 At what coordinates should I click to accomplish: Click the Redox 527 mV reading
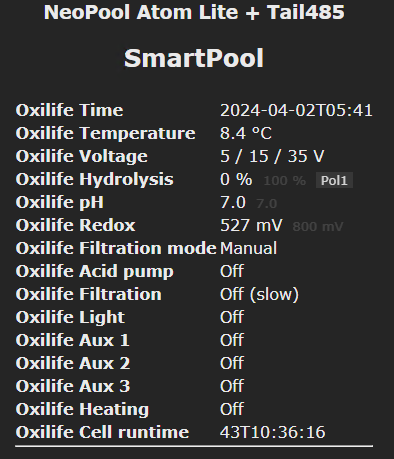coord(251,225)
